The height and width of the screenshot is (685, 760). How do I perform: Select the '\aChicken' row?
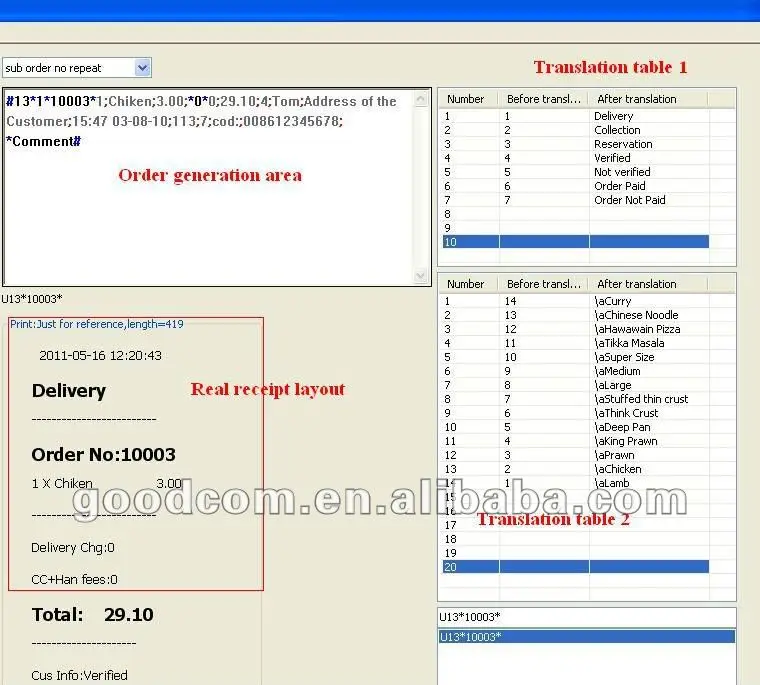tap(576, 469)
